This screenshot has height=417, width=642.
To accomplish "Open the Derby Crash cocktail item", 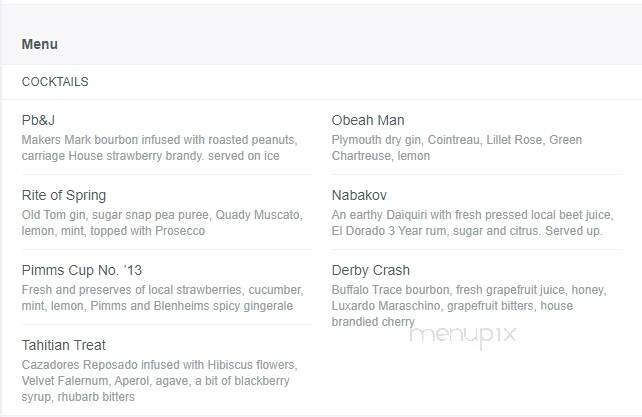I will 371,270.
